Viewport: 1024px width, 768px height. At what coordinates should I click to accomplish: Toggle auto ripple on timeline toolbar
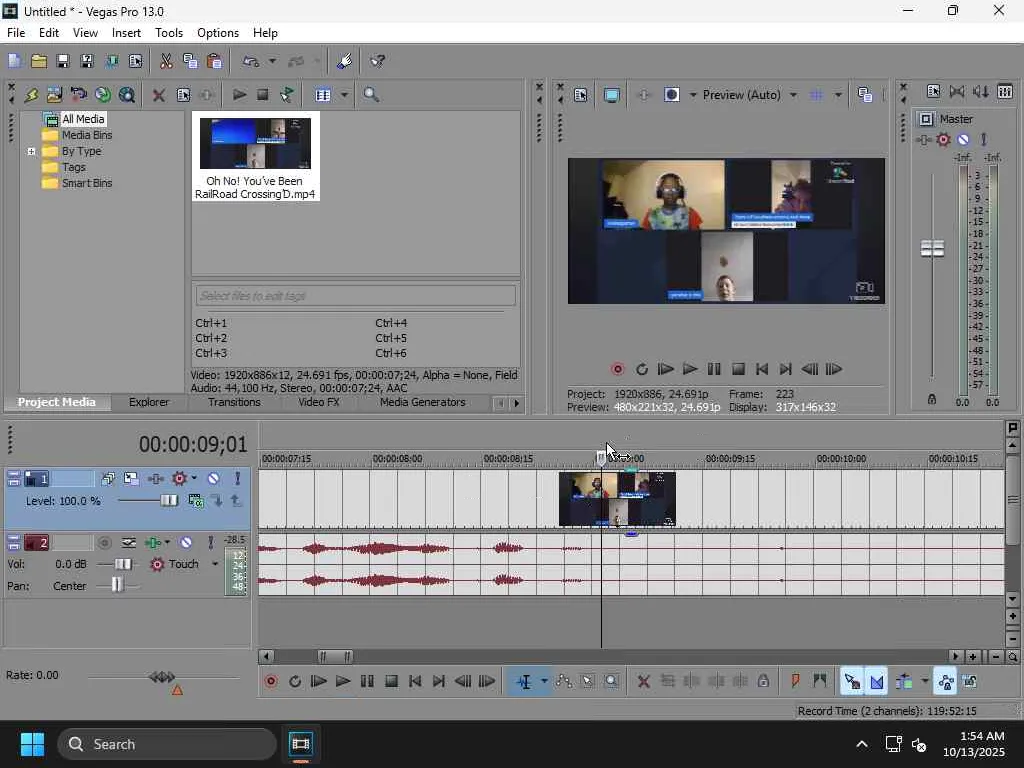904,681
